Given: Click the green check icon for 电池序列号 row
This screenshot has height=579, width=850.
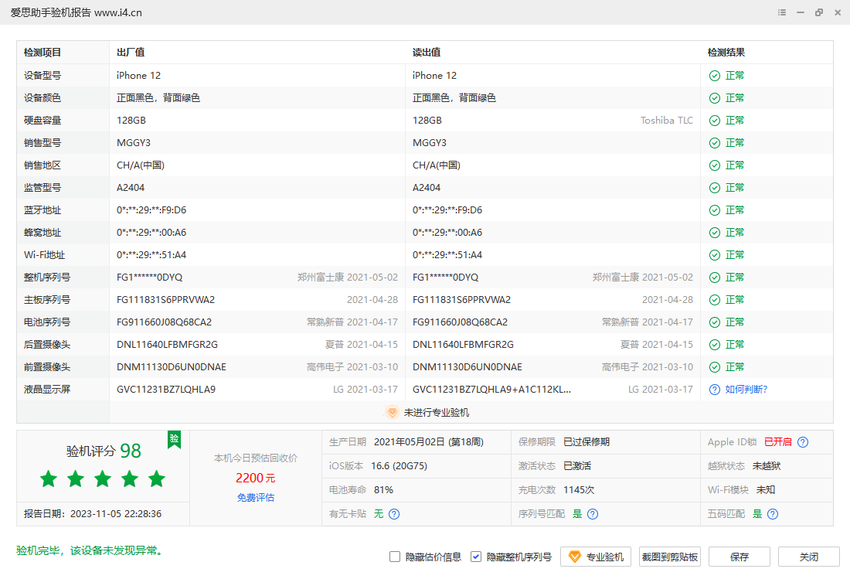Looking at the screenshot, I should 714,323.
